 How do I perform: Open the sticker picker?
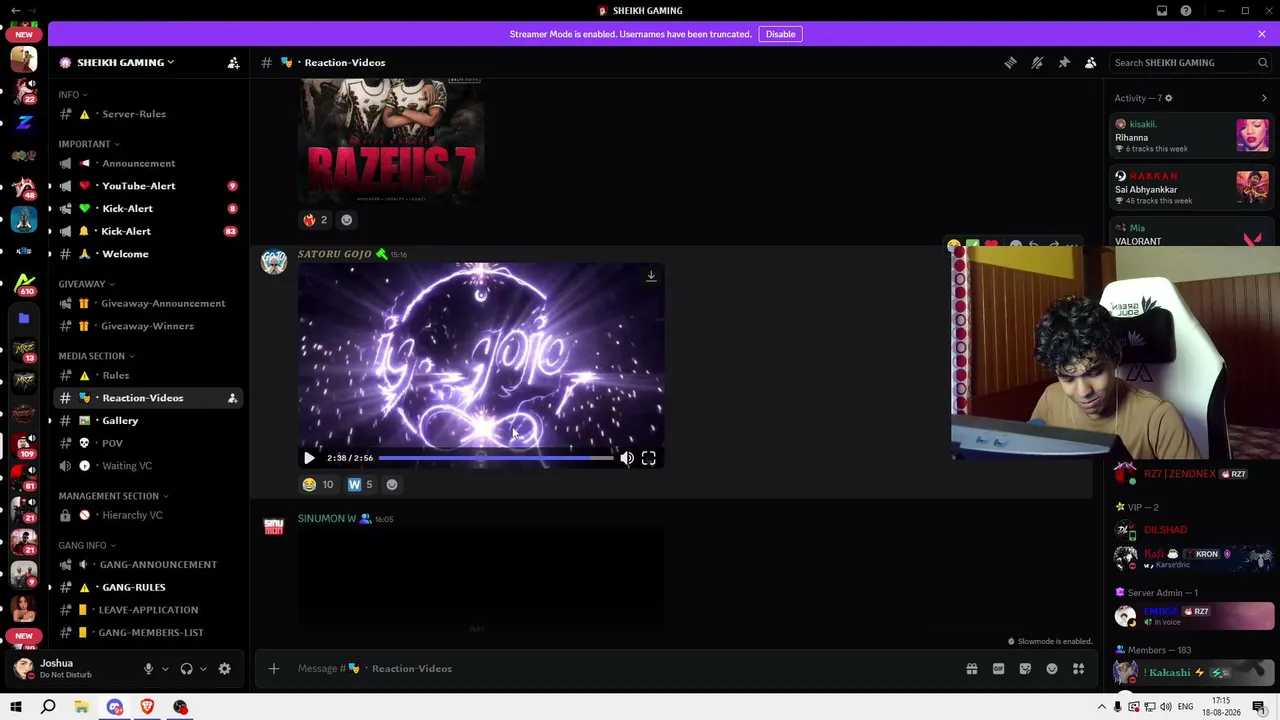coord(1025,669)
